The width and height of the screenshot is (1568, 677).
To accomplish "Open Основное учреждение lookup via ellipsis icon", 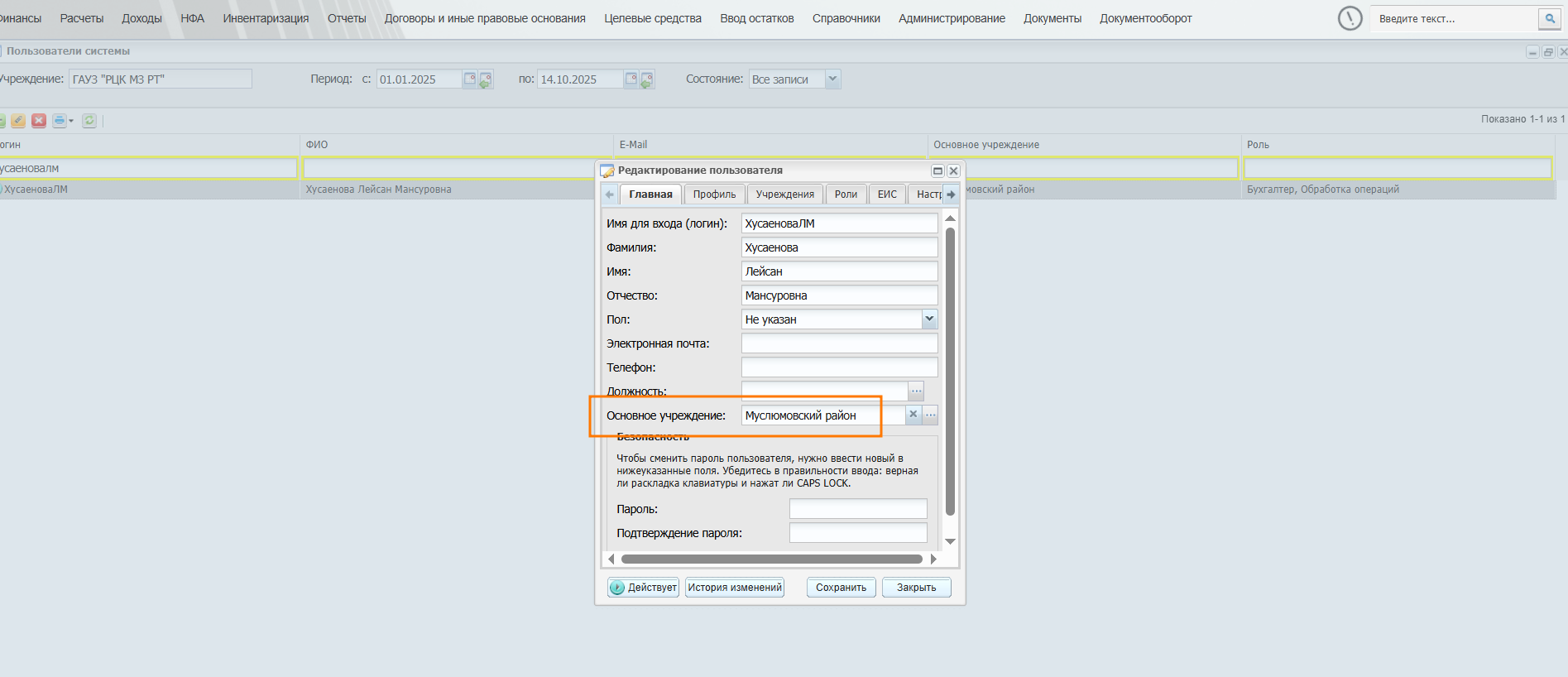I will pos(931,415).
